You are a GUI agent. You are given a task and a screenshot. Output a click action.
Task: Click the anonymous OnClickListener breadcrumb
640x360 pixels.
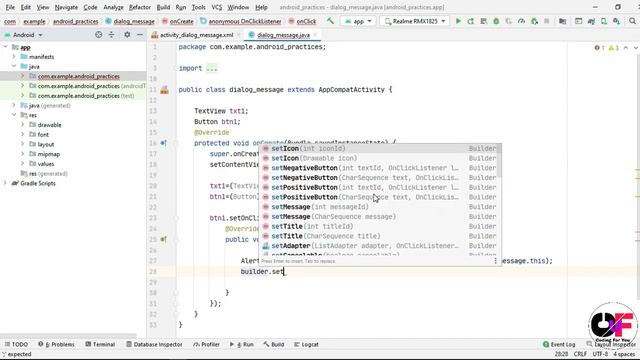click(241, 21)
